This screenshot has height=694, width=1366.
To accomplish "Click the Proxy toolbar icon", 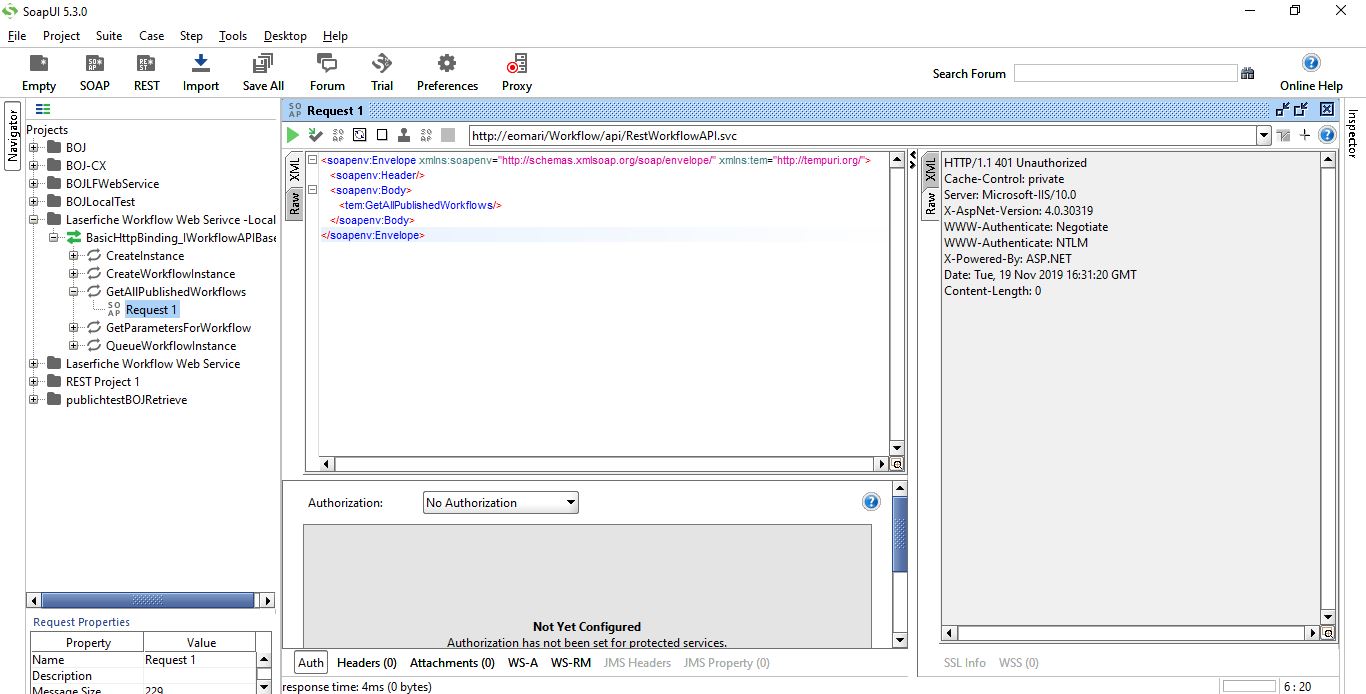I will click(x=516, y=72).
